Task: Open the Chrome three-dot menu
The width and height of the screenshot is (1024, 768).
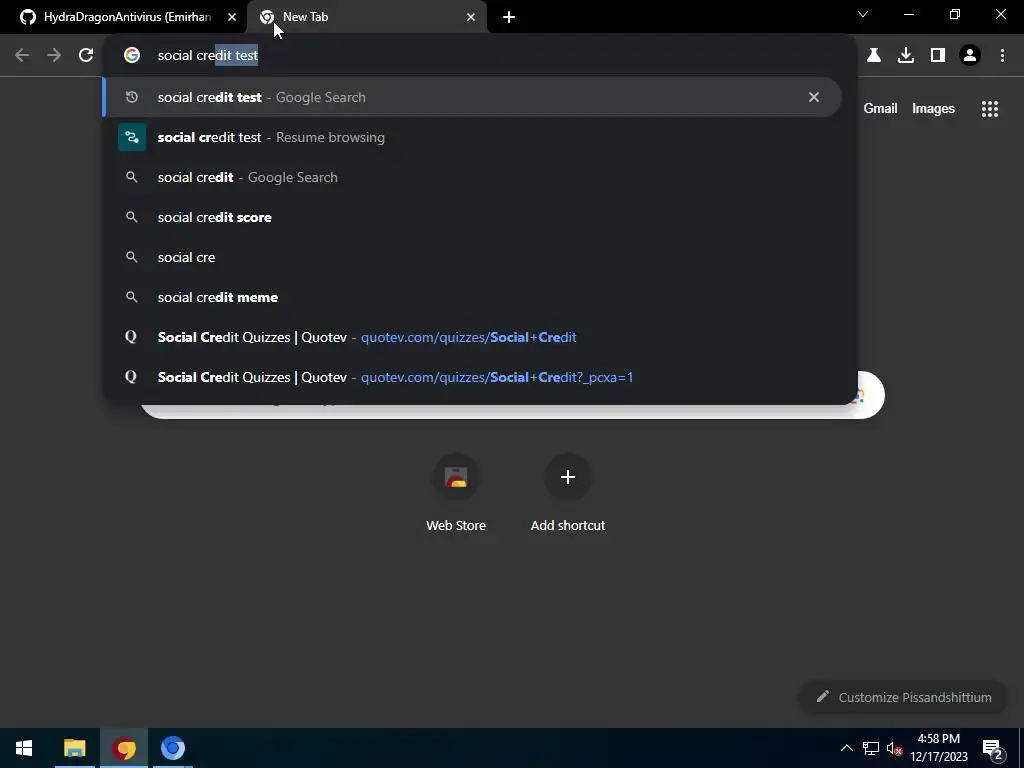Action: pyautogui.click(x=1002, y=56)
